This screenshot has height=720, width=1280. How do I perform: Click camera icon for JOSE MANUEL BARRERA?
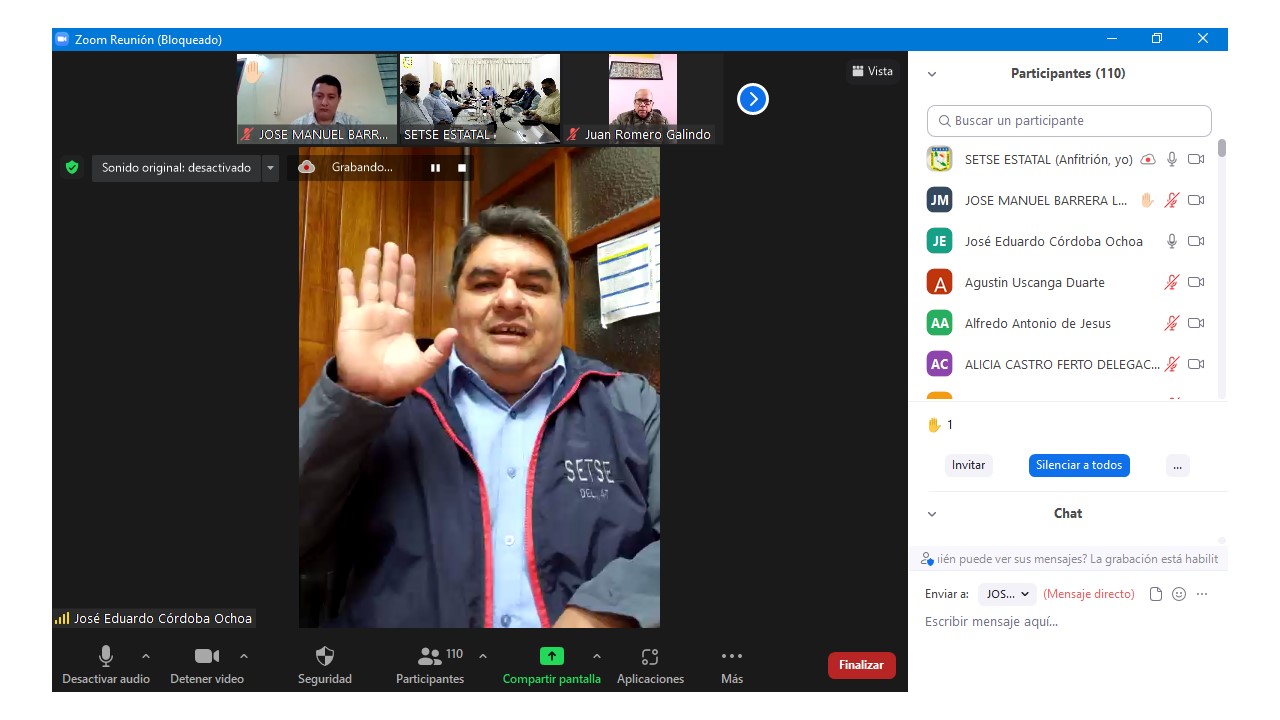click(1196, 200)
